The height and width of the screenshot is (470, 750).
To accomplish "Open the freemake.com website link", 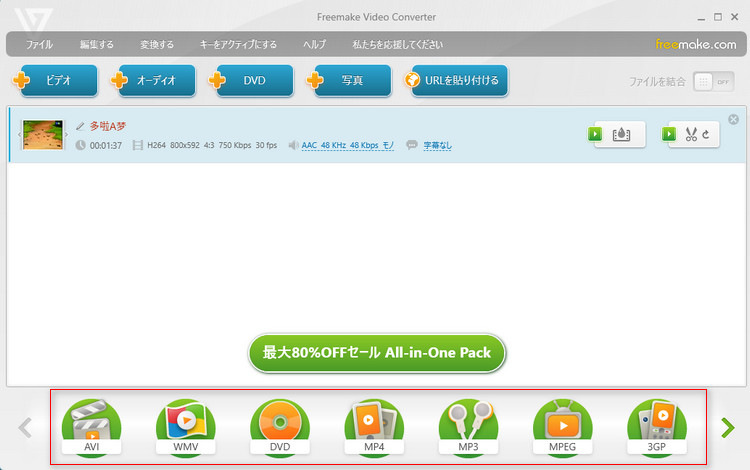I will (696, 45).
